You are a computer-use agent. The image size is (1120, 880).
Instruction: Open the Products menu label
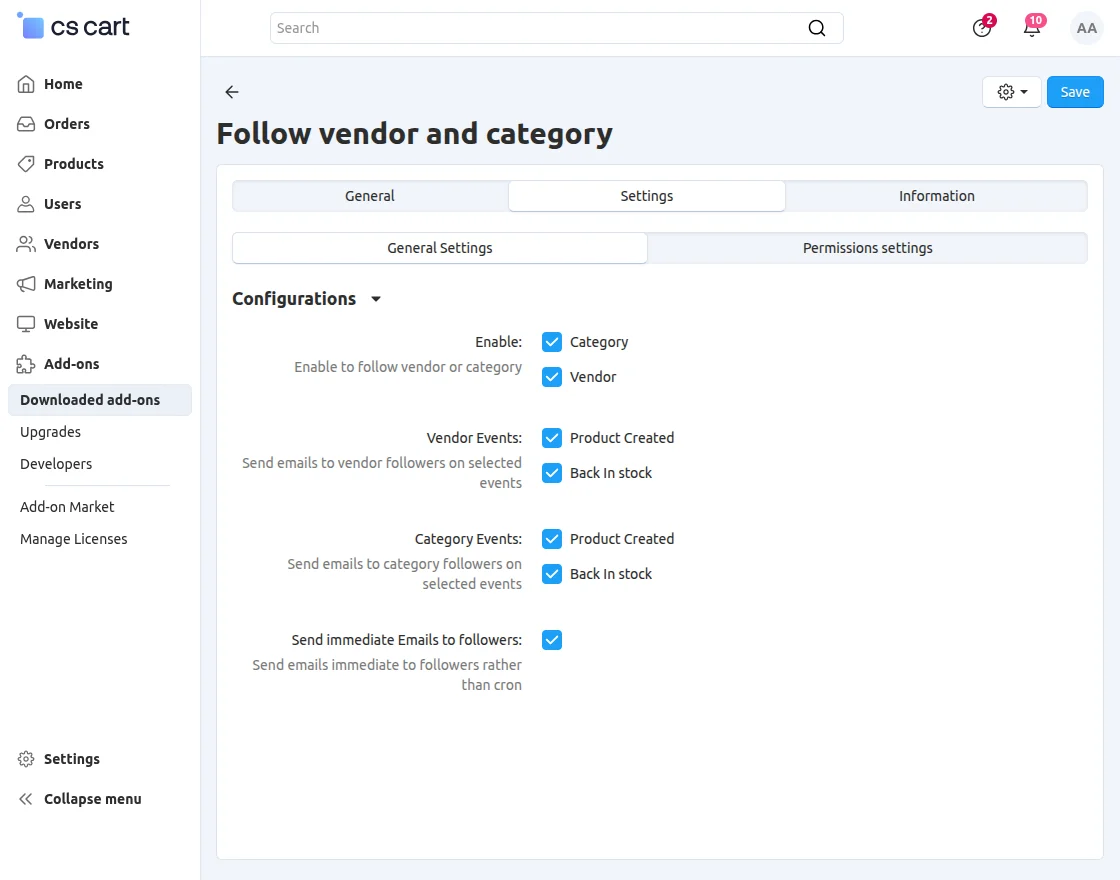74,164
